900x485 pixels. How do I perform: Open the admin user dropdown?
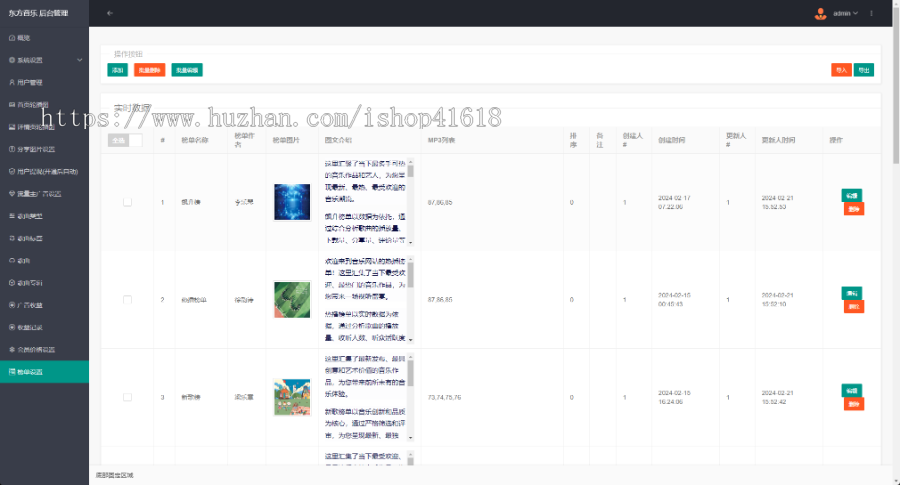[845, 13]
